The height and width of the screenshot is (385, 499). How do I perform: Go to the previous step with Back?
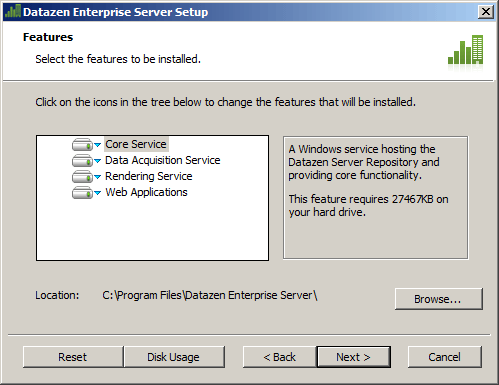pyautogui.click(x=279, y=357)
